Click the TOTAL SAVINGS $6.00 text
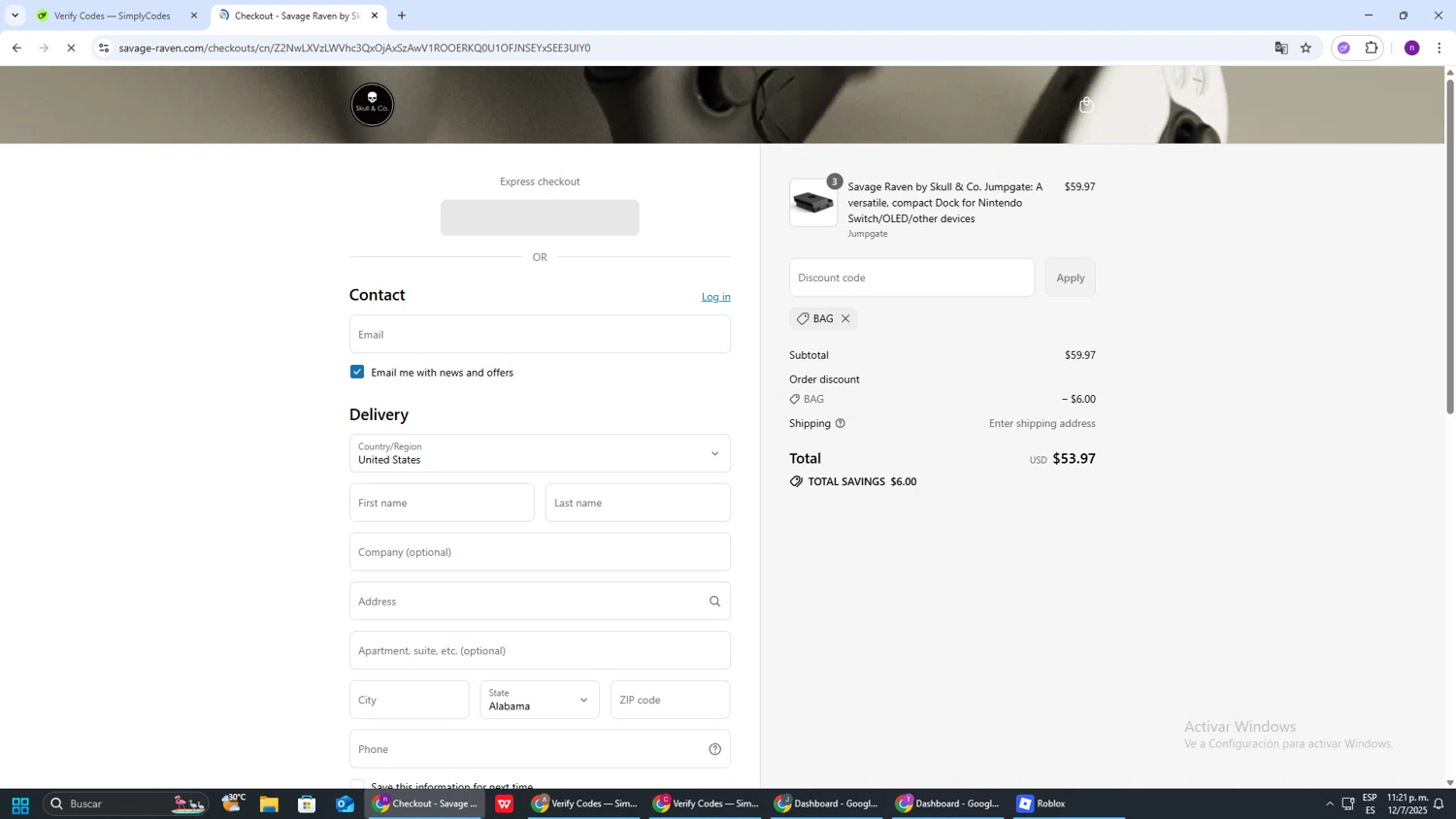Viewport: 1456px width, 819px height. point(862,482)
